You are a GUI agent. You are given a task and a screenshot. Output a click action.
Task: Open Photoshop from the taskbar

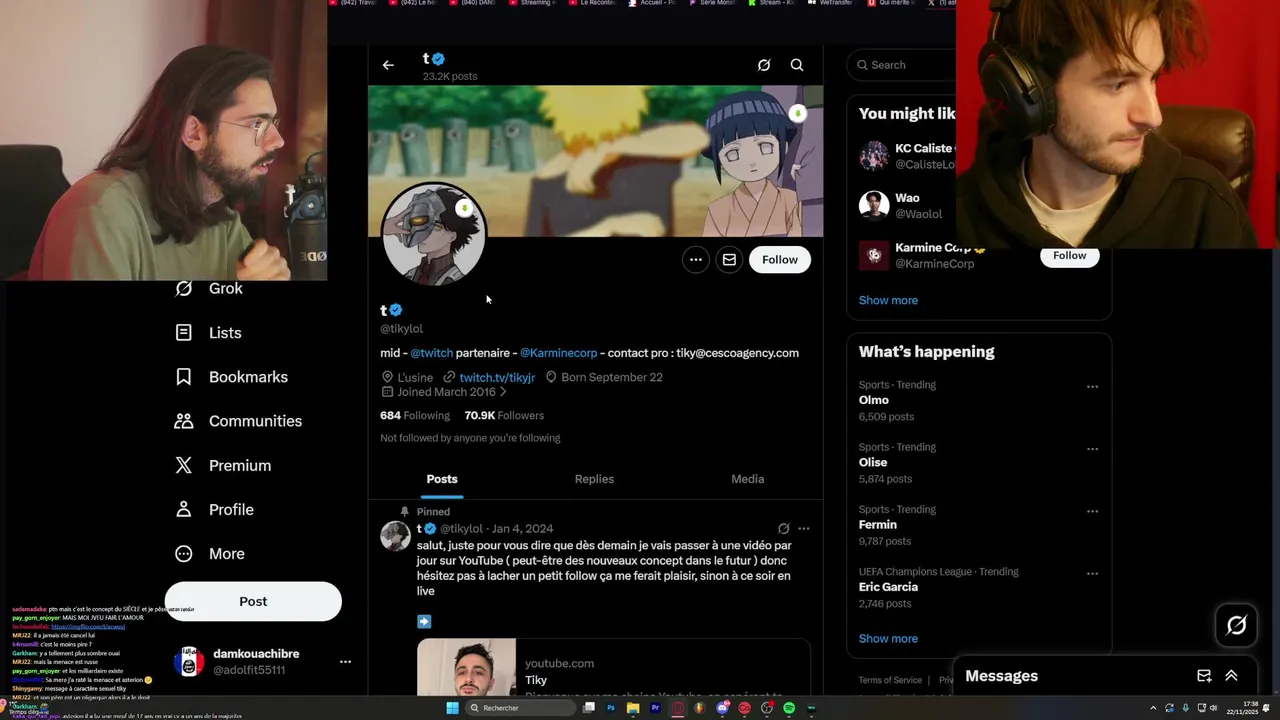click(610, 708)
